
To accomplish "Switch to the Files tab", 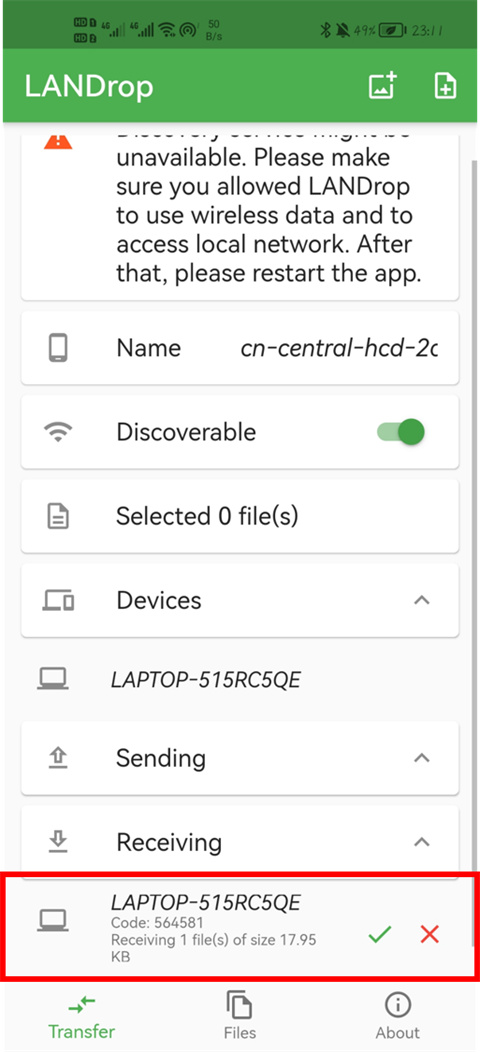I will click(x=240, y=1014).
